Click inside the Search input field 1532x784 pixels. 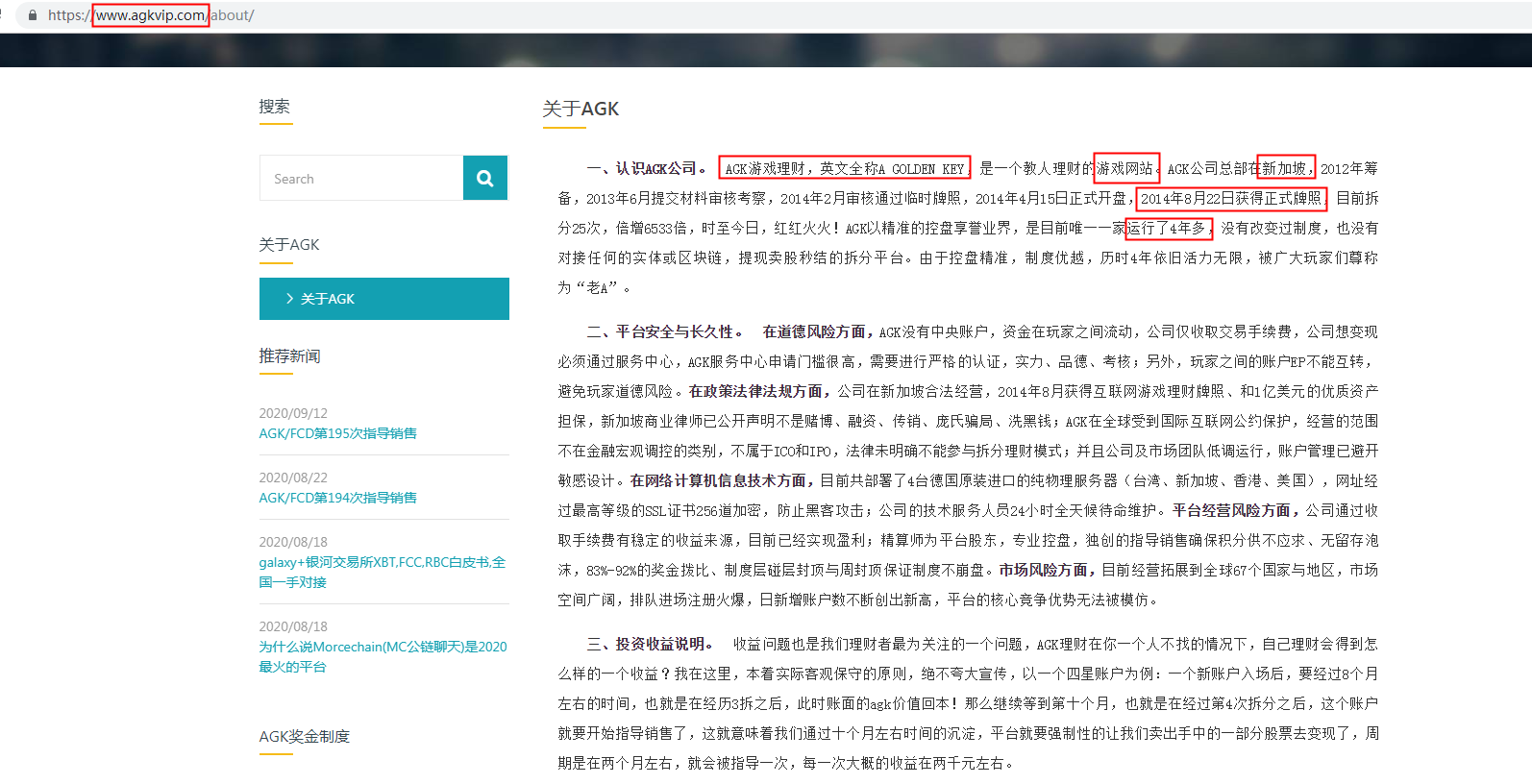point(361,178)
